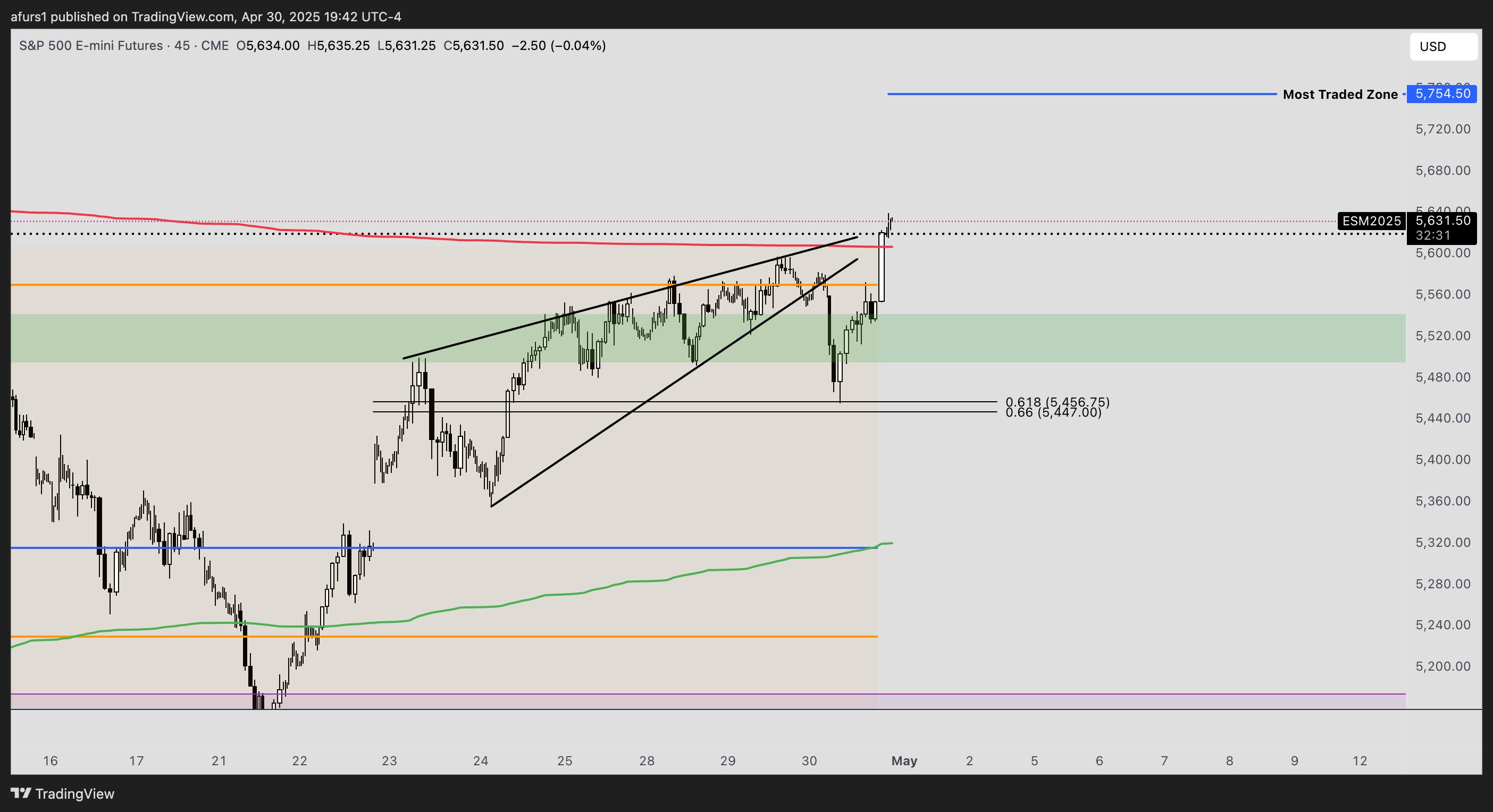The width and height of the screenshot is (1493, 812).
Task: Click the 5,520.00 price axis label
Action: click(1442, 336)
